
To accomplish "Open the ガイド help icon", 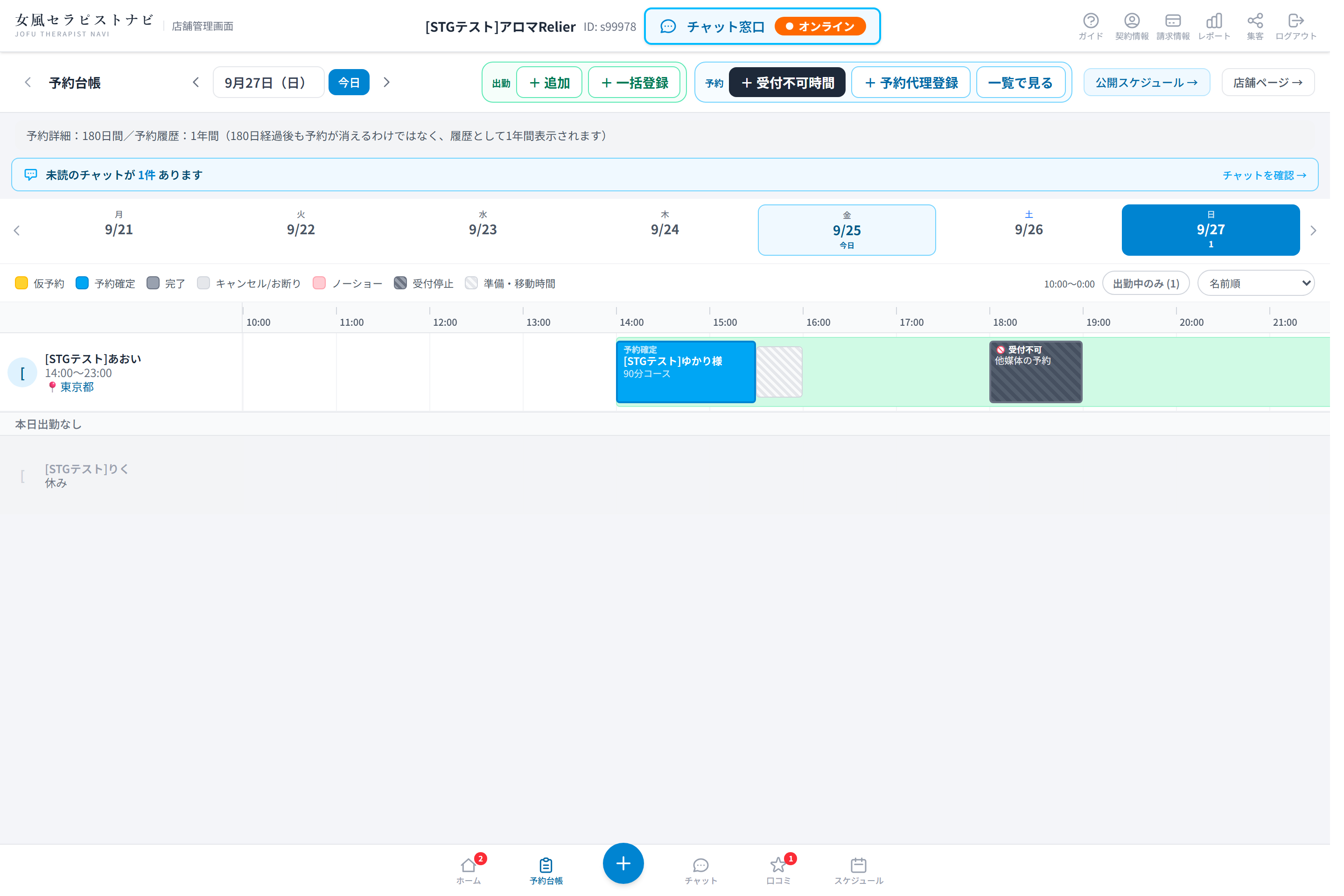I will point(1102,26).
